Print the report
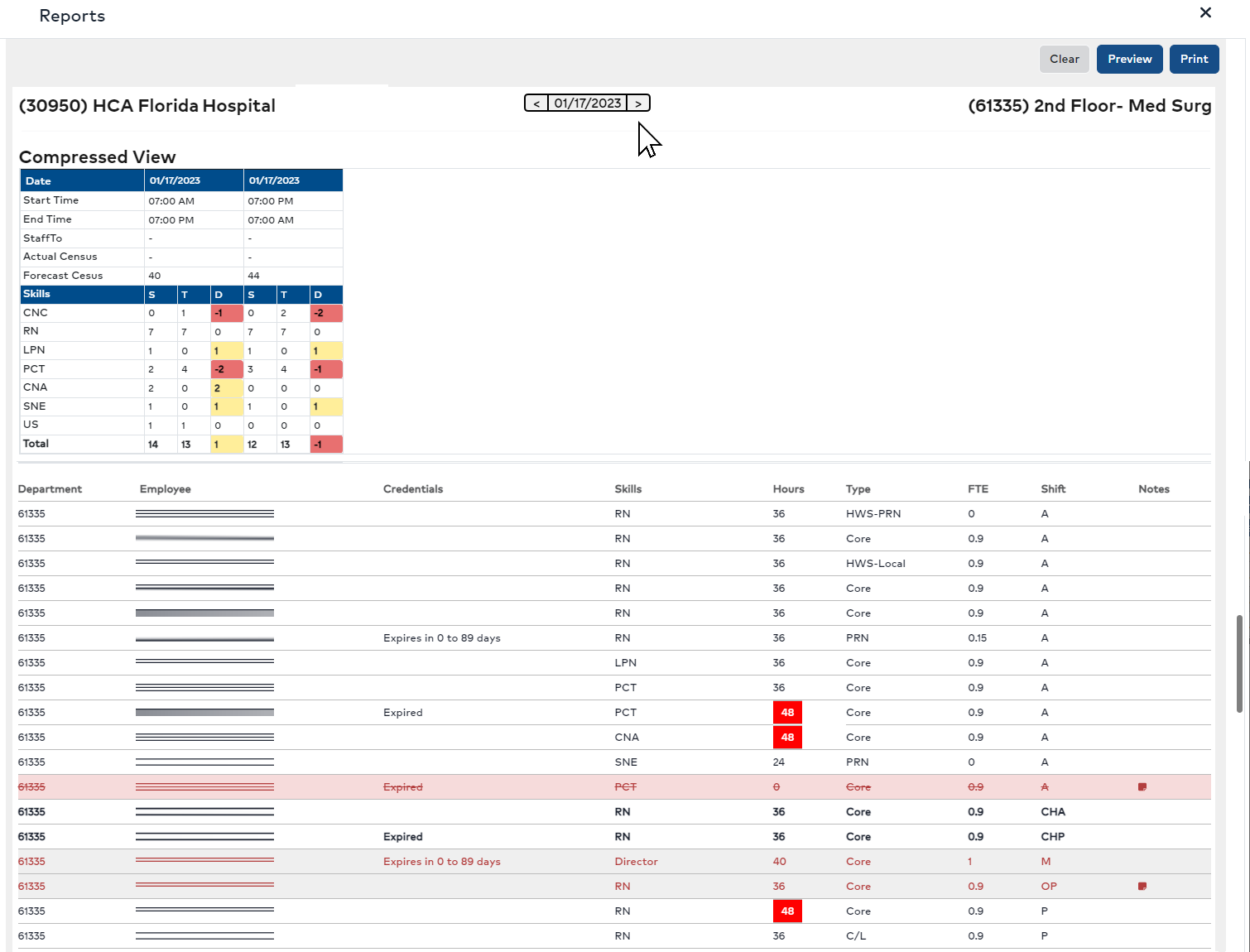The width and height of the screenshot is (1250, 952). tap(1194, 59)
